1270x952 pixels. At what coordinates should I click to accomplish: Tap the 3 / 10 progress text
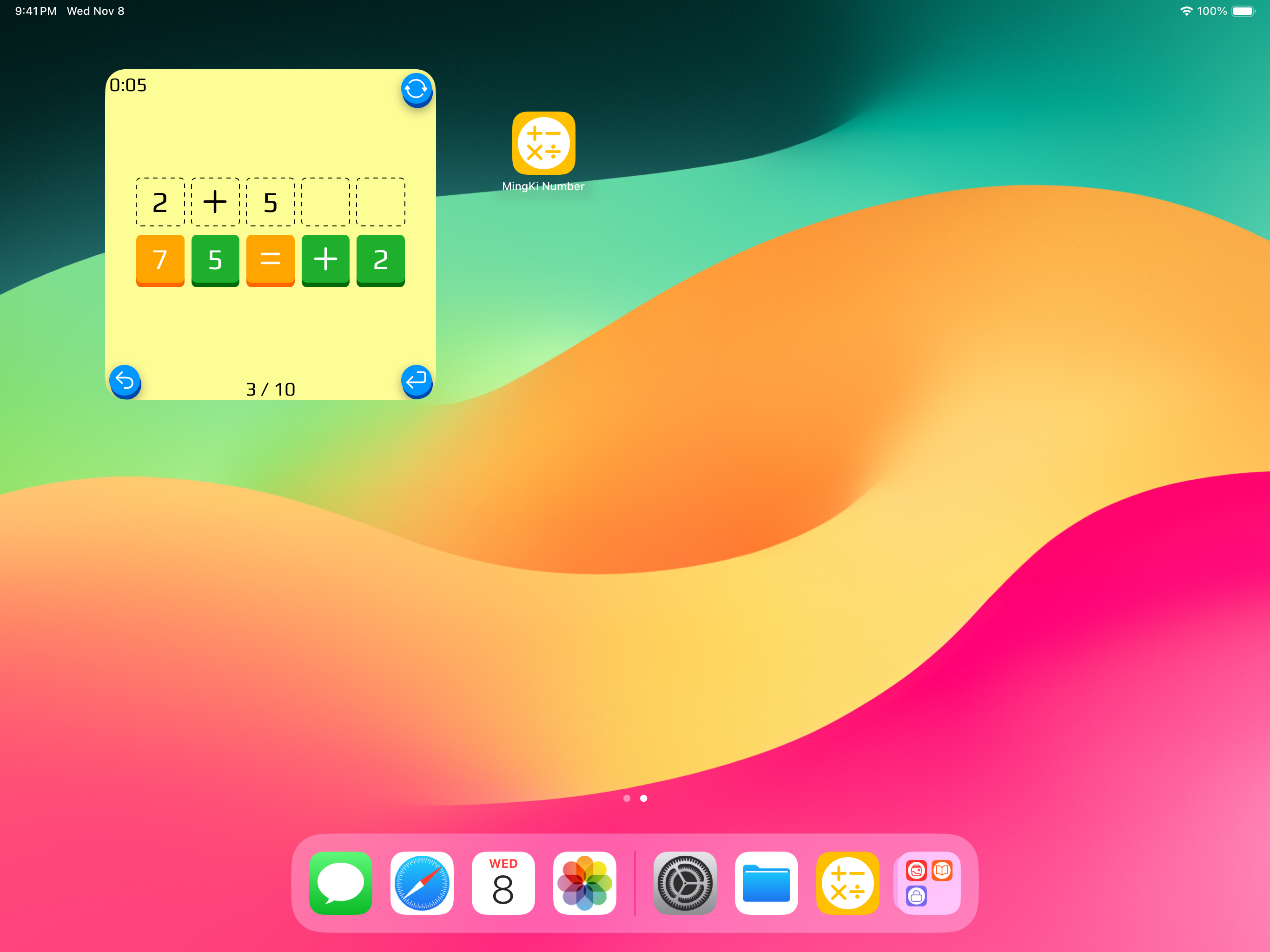click(x=271, y=389)
